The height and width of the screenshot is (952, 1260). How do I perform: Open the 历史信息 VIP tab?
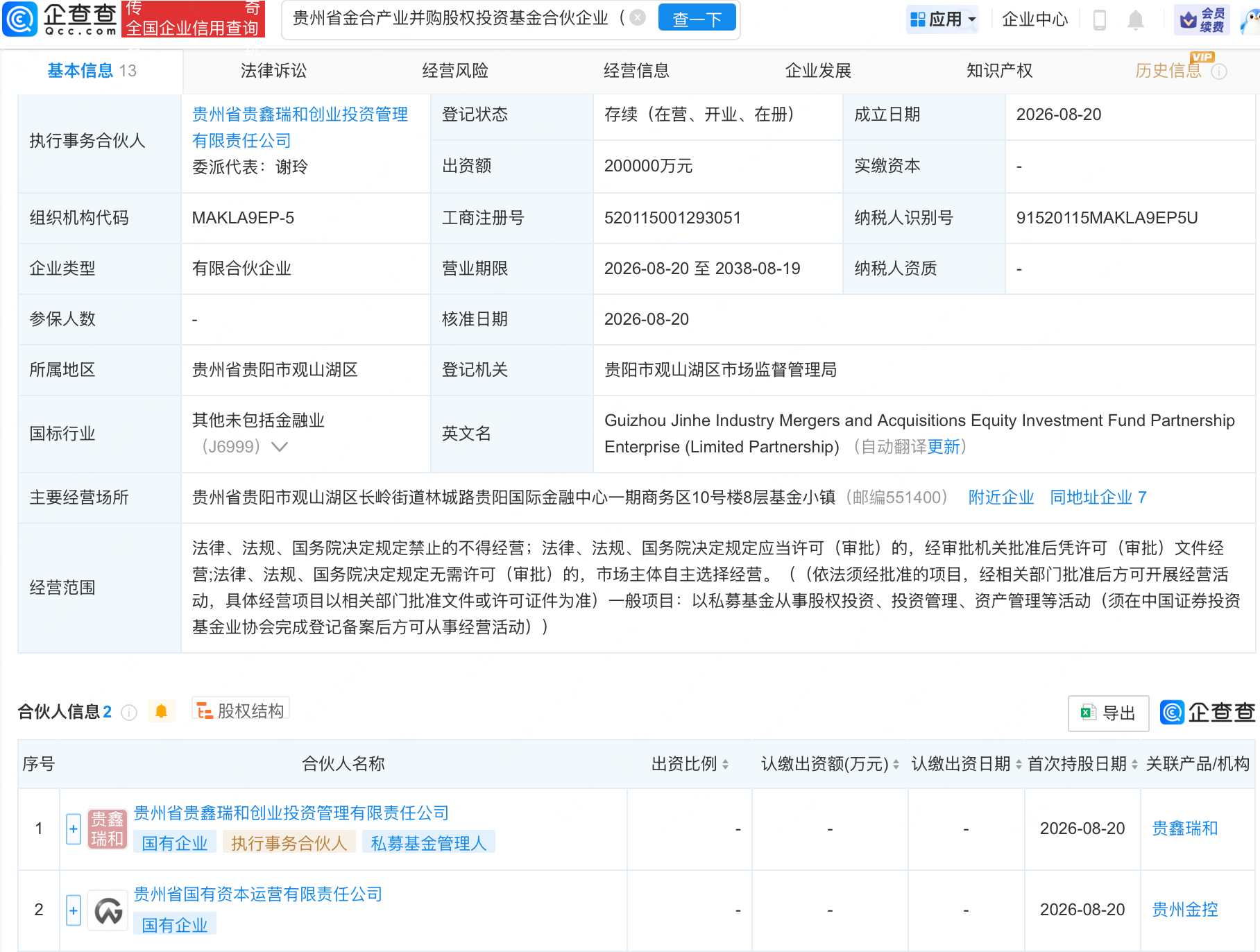tap(1168, 71)
